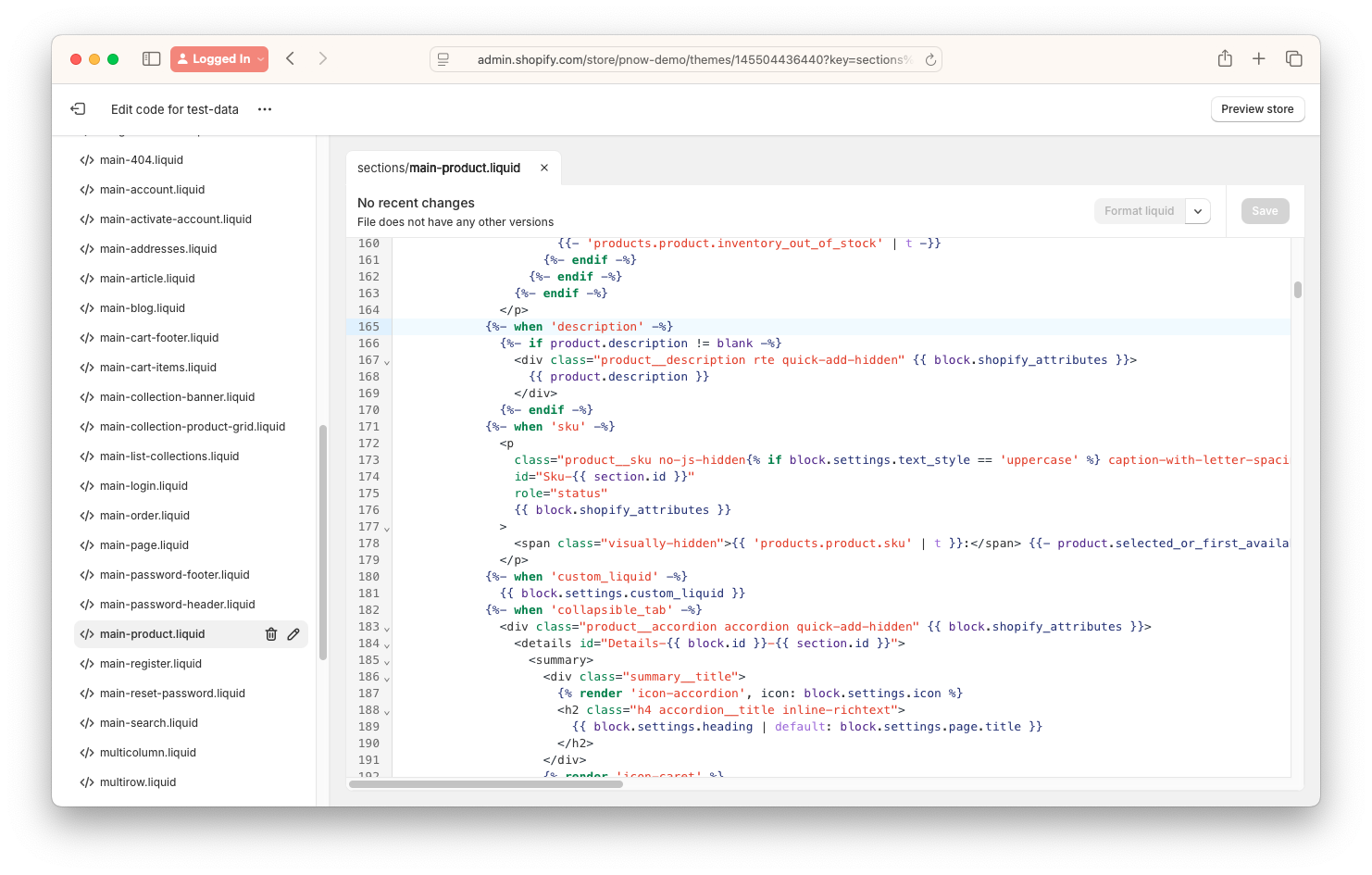Go forward with the browser forward arrow
Image resolution: width=1372 pixels, height=875 pixels.
(x=323, y=58)
